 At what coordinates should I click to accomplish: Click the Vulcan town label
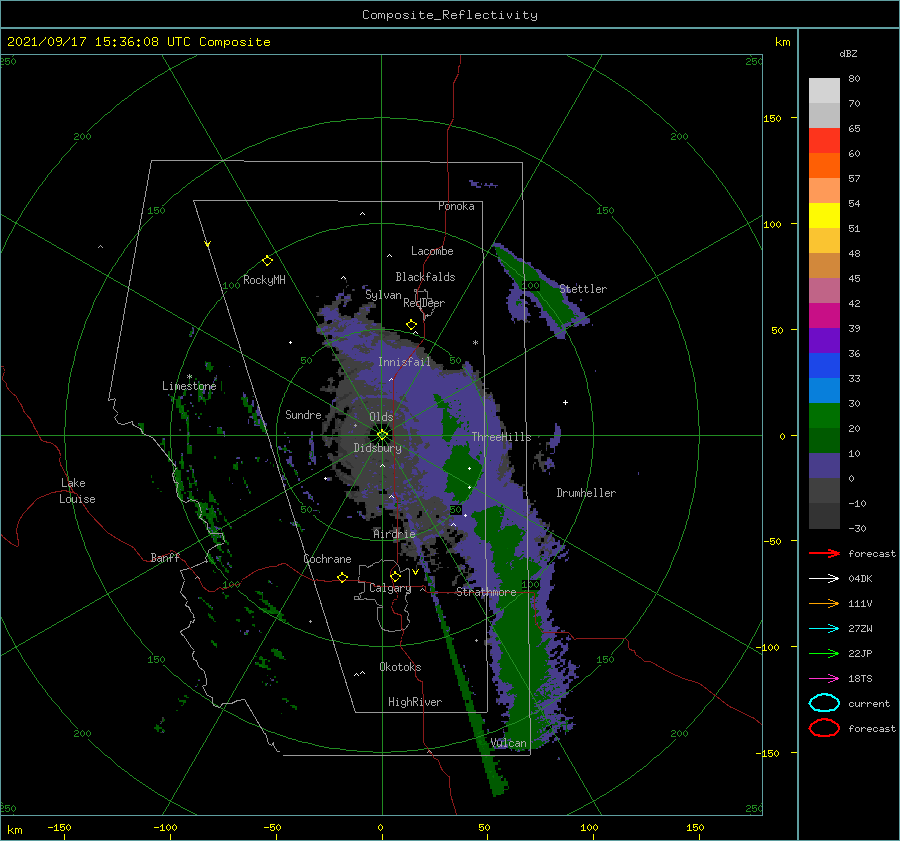(508, 743)
